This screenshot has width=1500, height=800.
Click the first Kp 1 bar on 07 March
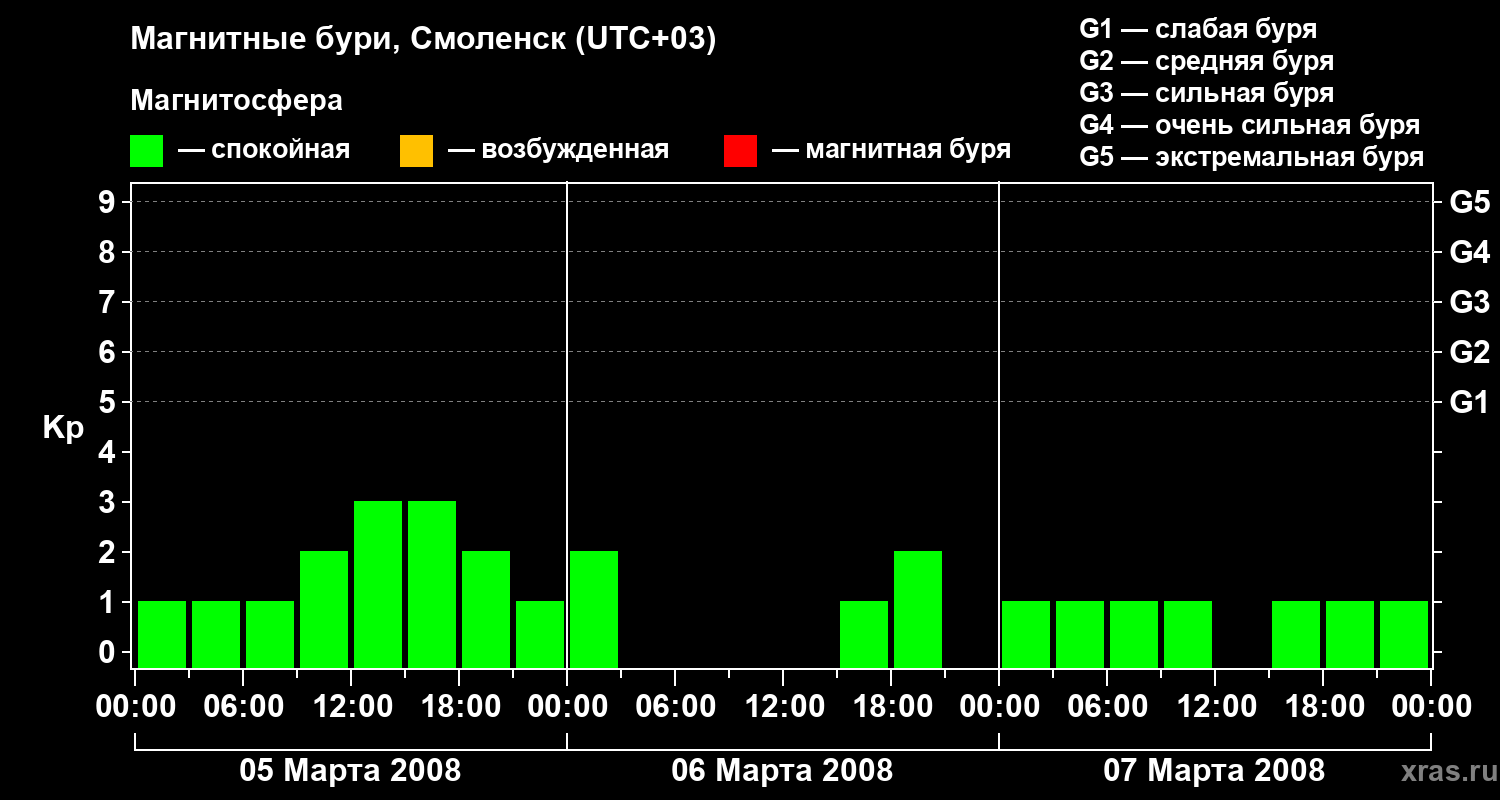1026,634
